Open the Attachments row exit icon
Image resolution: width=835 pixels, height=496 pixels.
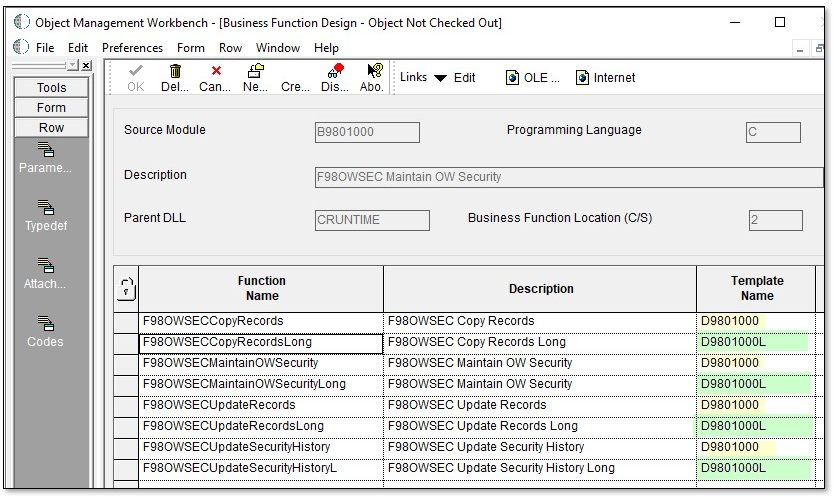(46, 266)
